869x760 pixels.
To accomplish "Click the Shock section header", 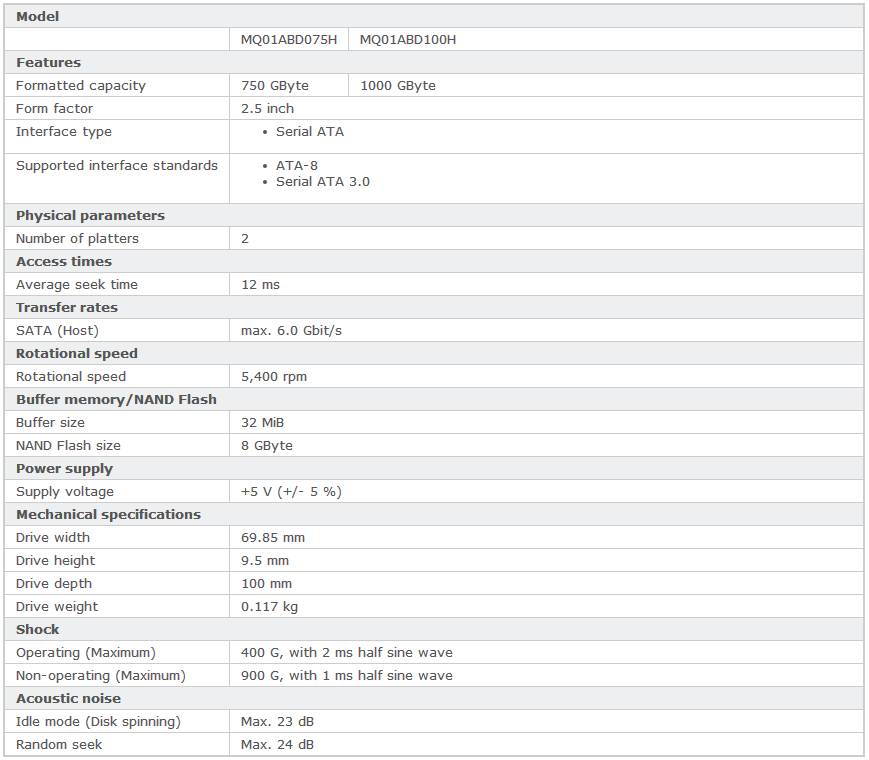I will coord(38,630).
